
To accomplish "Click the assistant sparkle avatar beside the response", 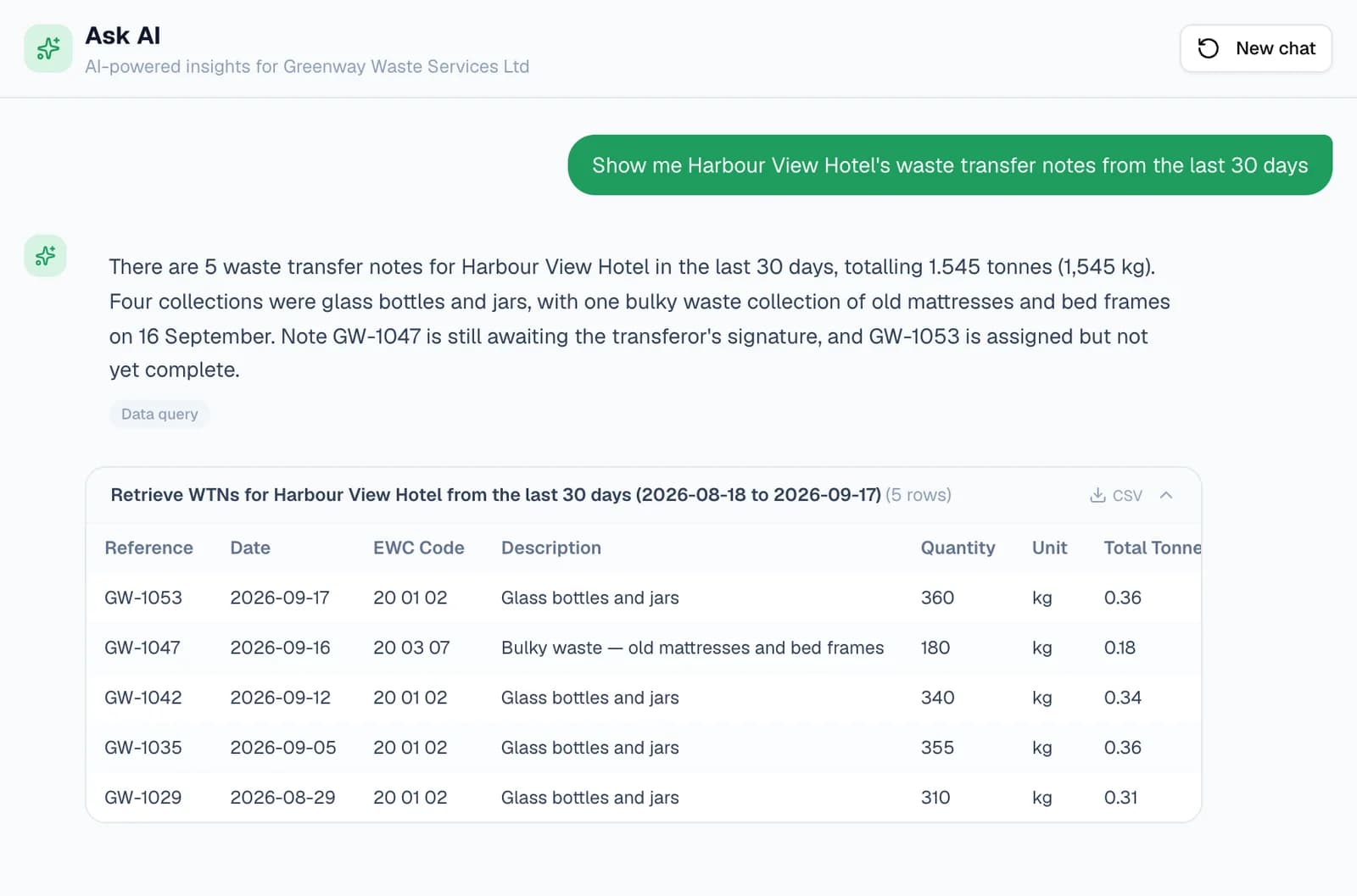I will pos(45,256).
